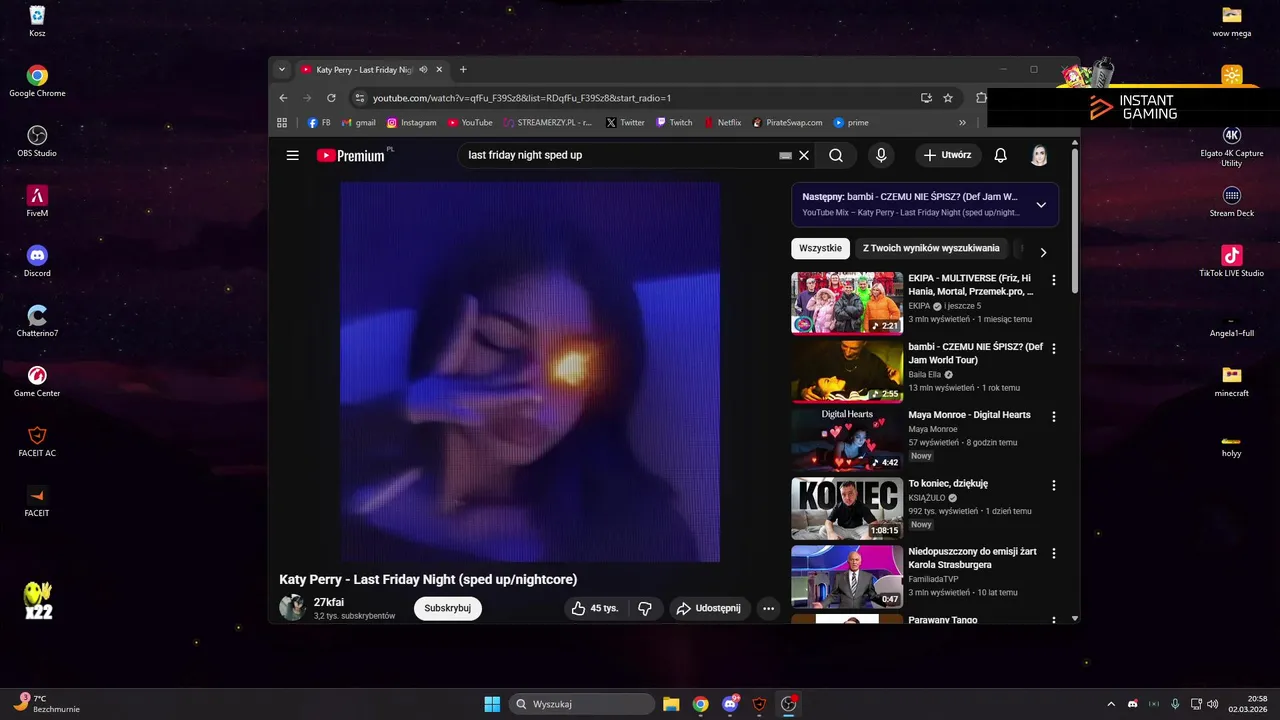Select the Wszystkie filter chip

pos(820,248)
